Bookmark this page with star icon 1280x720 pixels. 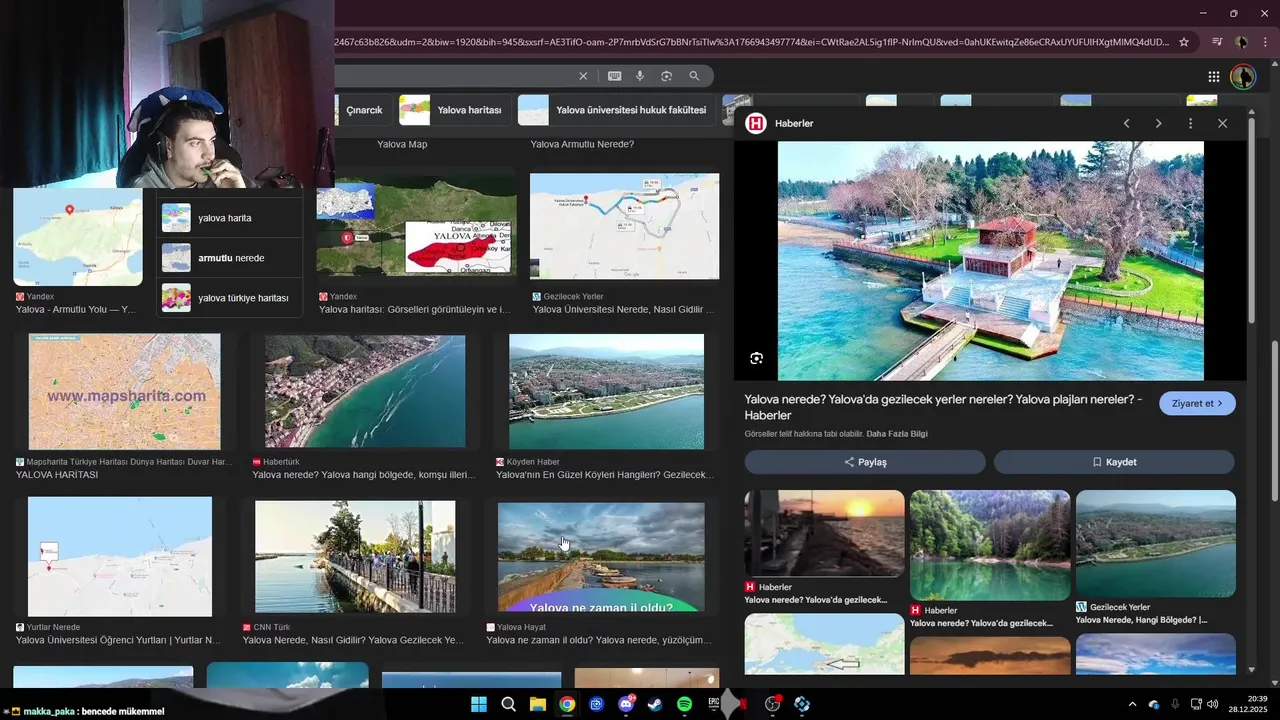[x=1184, y=42]
